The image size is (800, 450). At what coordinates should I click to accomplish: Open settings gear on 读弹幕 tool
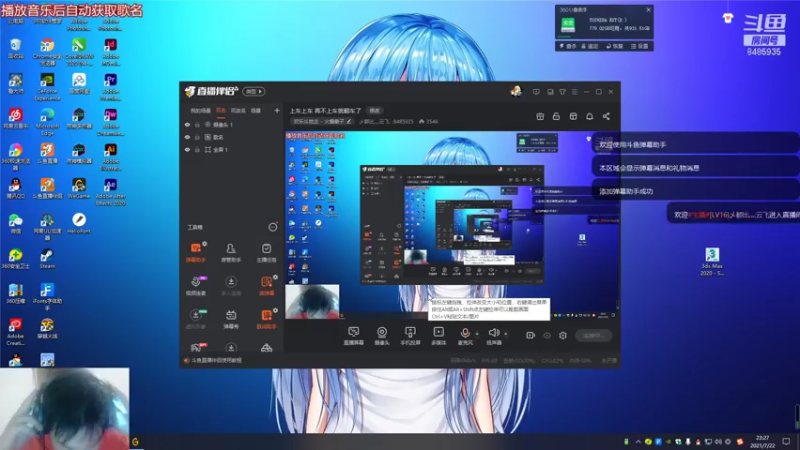[x=275, y=277]
